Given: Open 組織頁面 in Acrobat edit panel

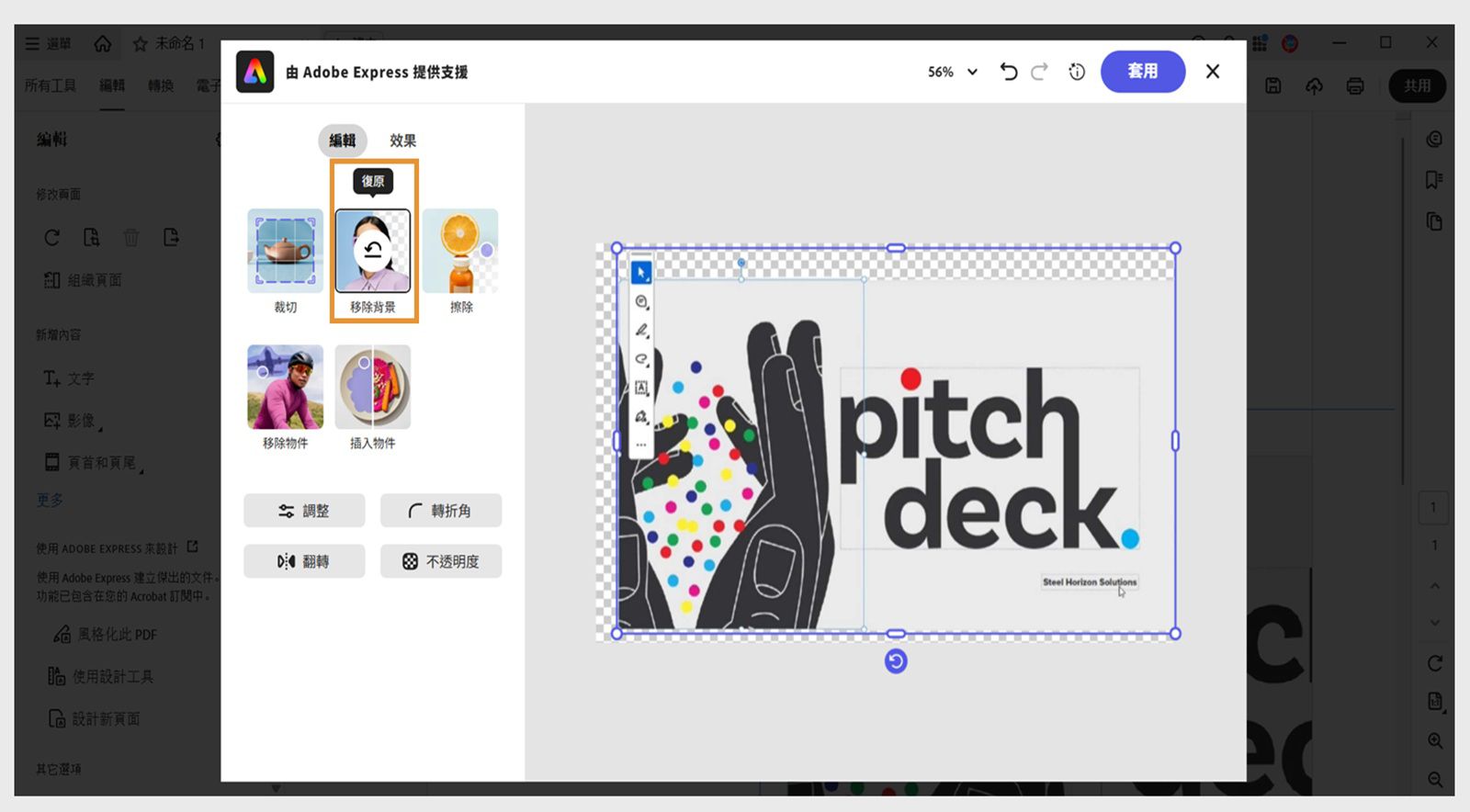Looking at the screenshot, I should coord(83,280).
